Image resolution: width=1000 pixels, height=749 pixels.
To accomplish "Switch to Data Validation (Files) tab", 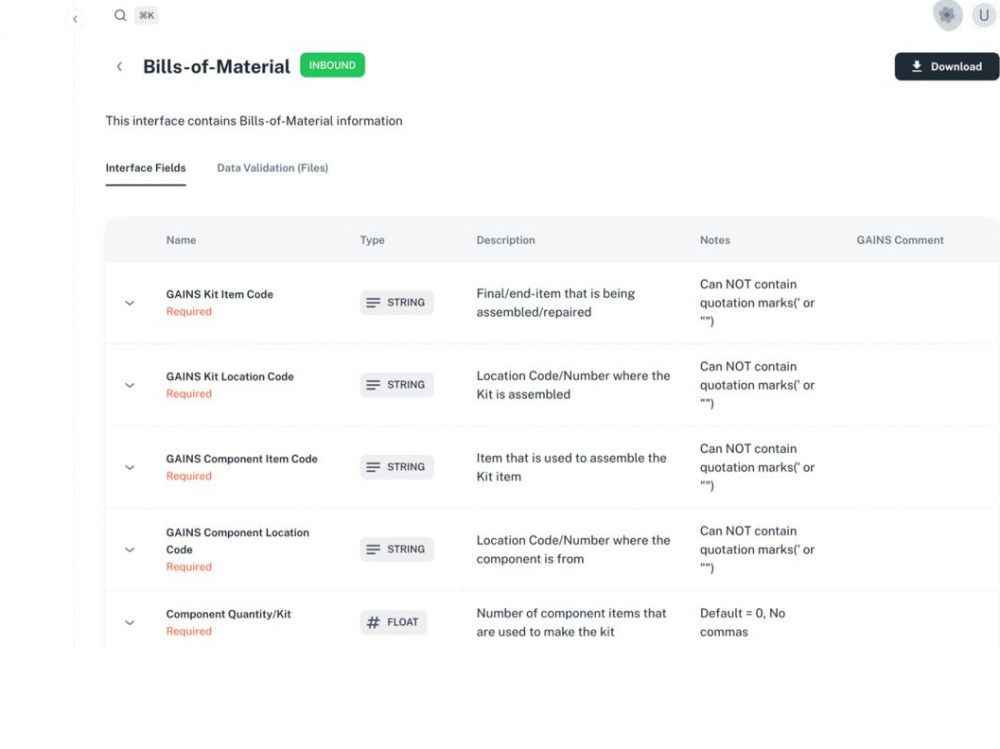I will click(272, 168).
